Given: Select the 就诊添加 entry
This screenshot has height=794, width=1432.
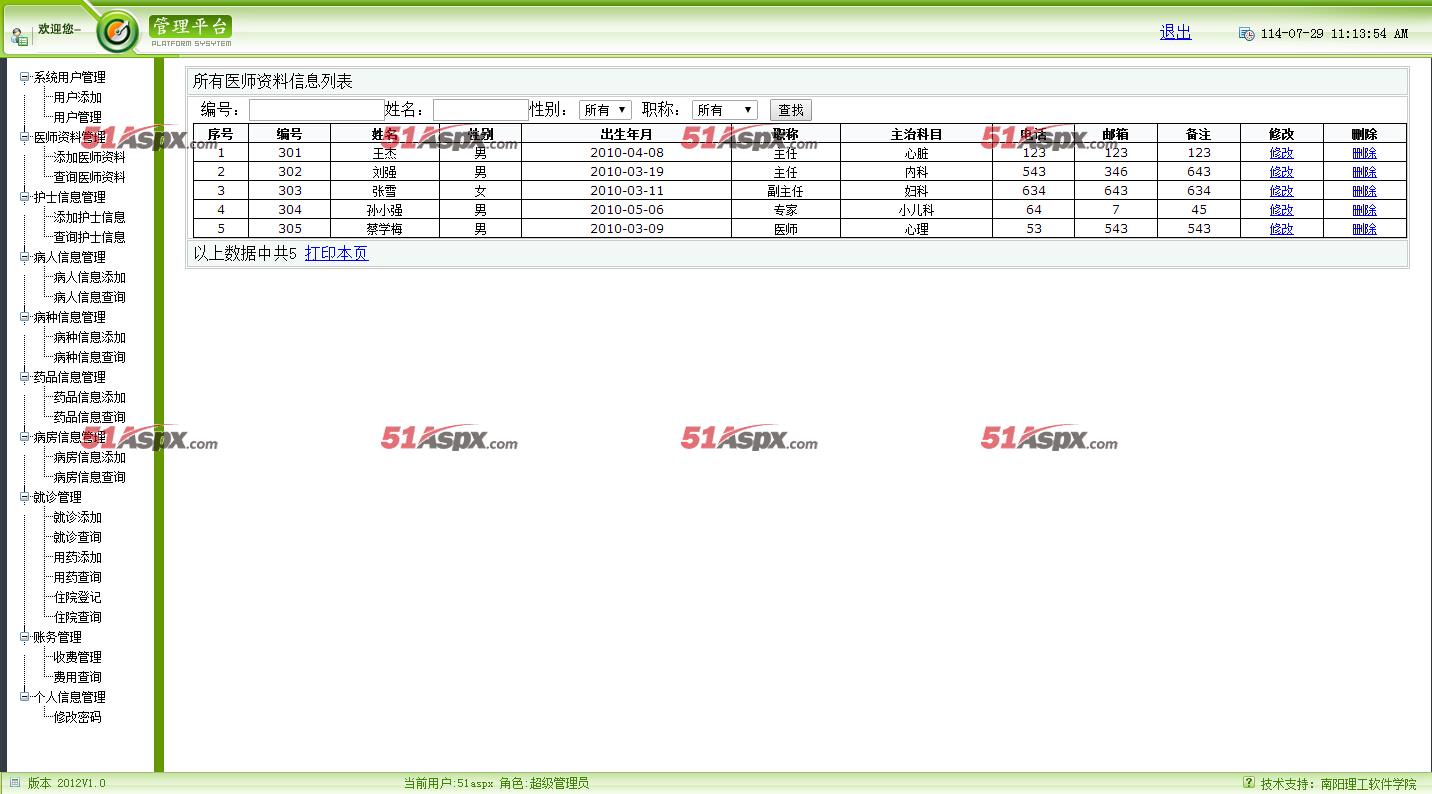Looking at the screenshot, I should click(77, 517).
